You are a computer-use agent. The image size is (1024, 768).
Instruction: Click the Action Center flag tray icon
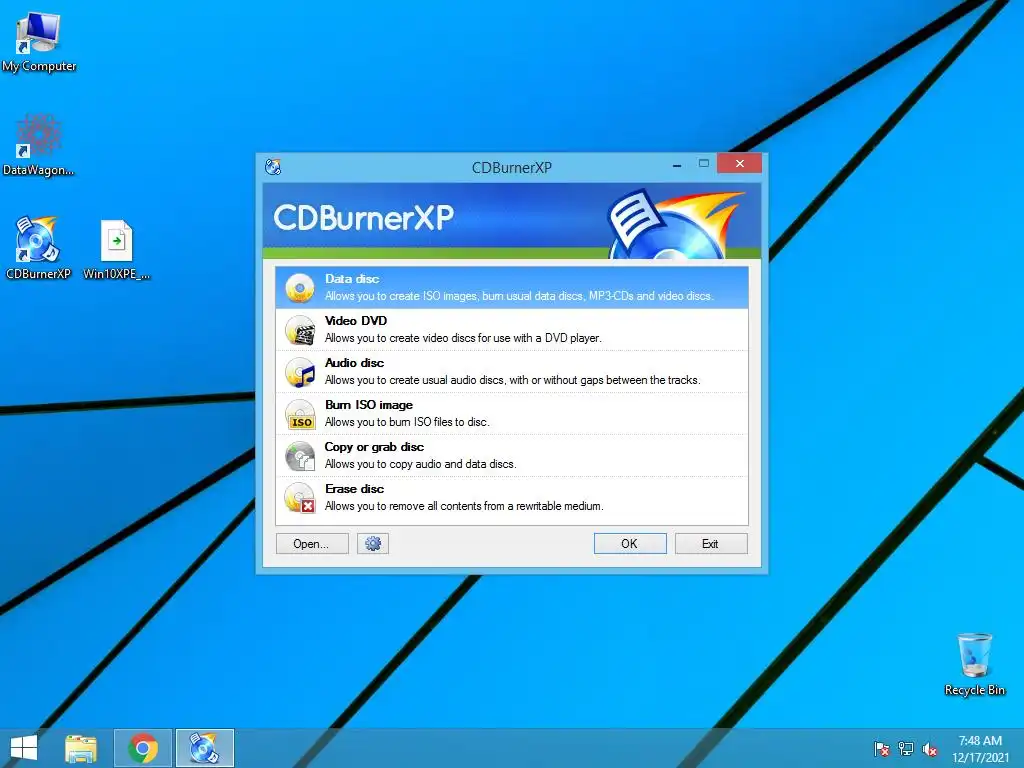click(x=882, y=749)
